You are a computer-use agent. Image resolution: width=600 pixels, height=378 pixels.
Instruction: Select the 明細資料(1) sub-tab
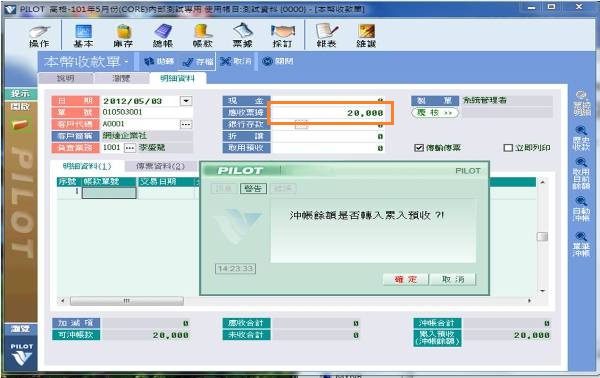pos(87,166)
